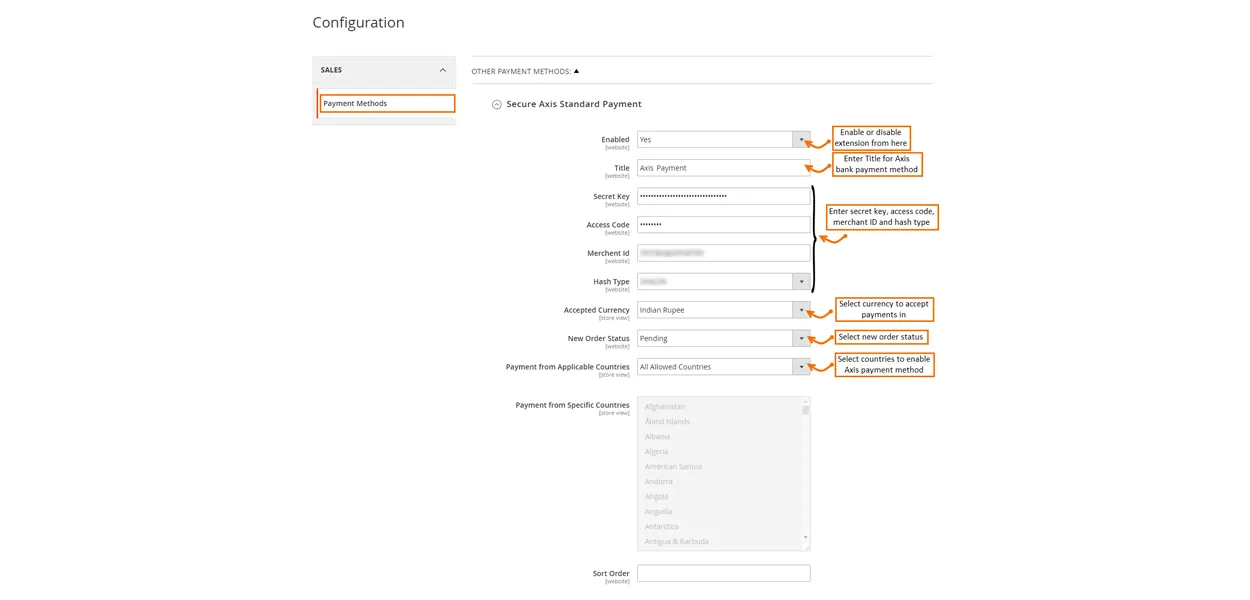This screenshot has width=1250, height=600.
Task: Select Afghanistan in the countries list
Action: point(665,407)
